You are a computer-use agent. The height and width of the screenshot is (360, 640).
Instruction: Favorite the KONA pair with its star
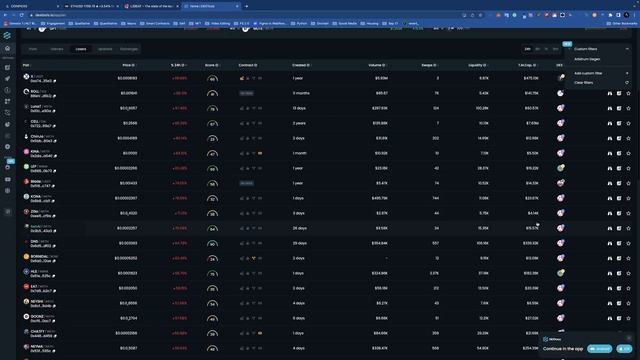pyautogui.click(x=629, y=198)
